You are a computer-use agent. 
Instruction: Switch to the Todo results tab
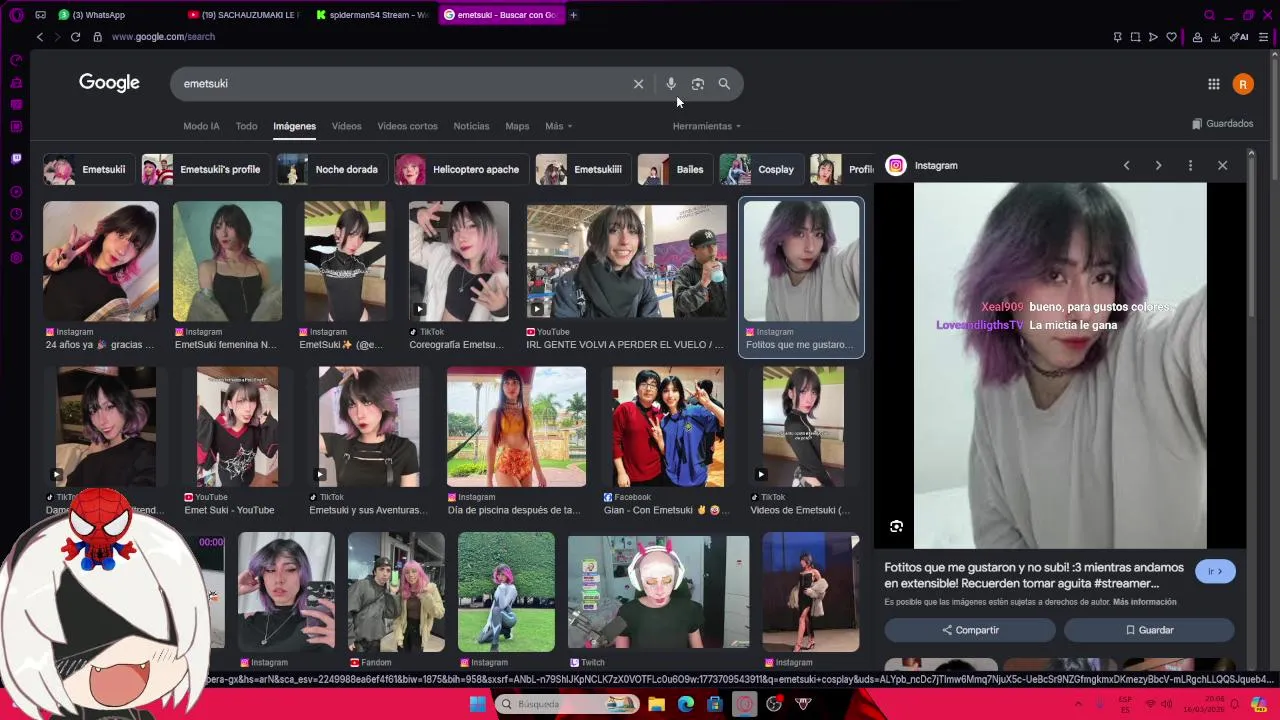click(246, 126)
